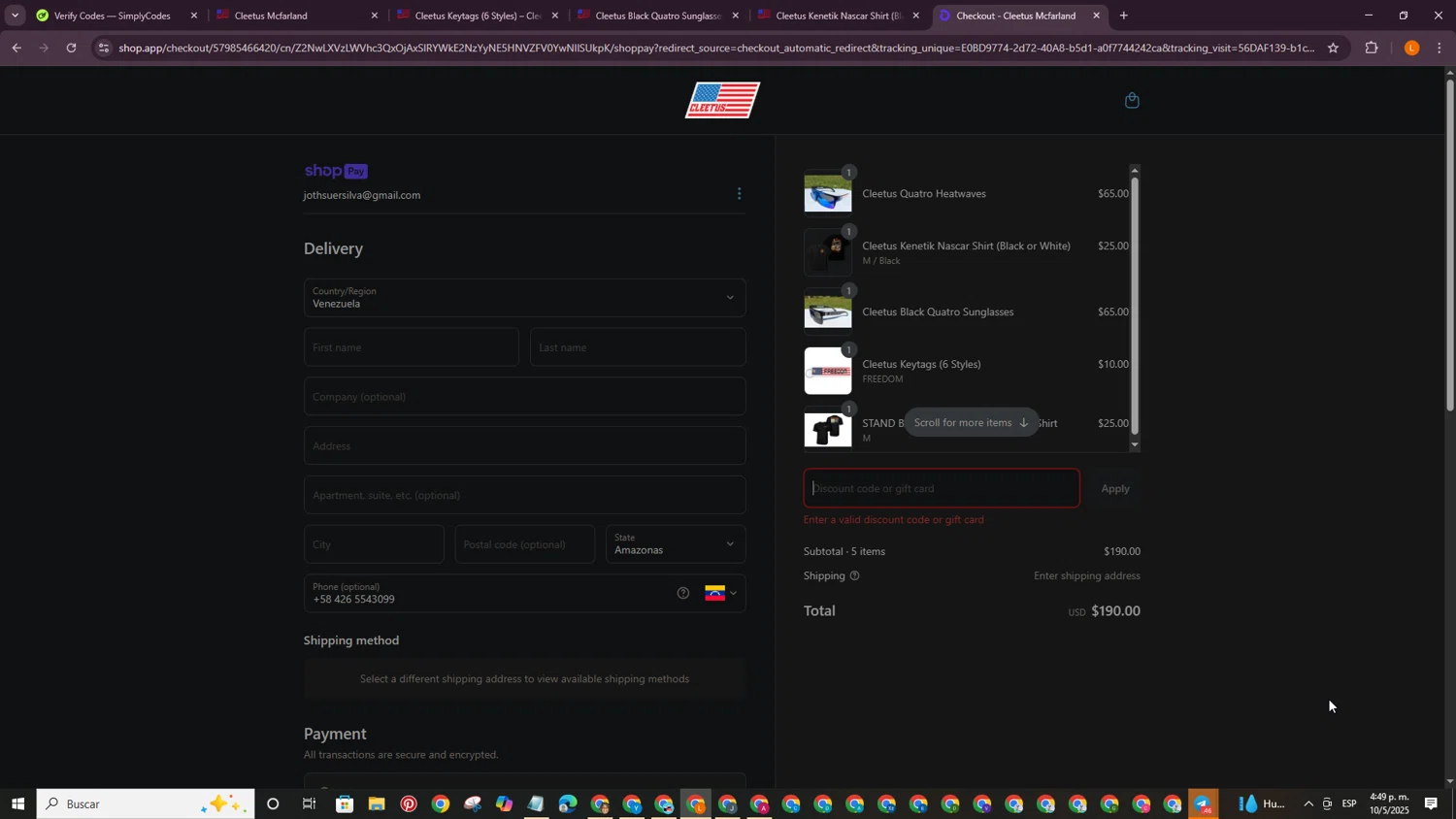Viewport: 1456px width, 819px height.
Task: Open a new browser tab
Action: click(1123, 16)
